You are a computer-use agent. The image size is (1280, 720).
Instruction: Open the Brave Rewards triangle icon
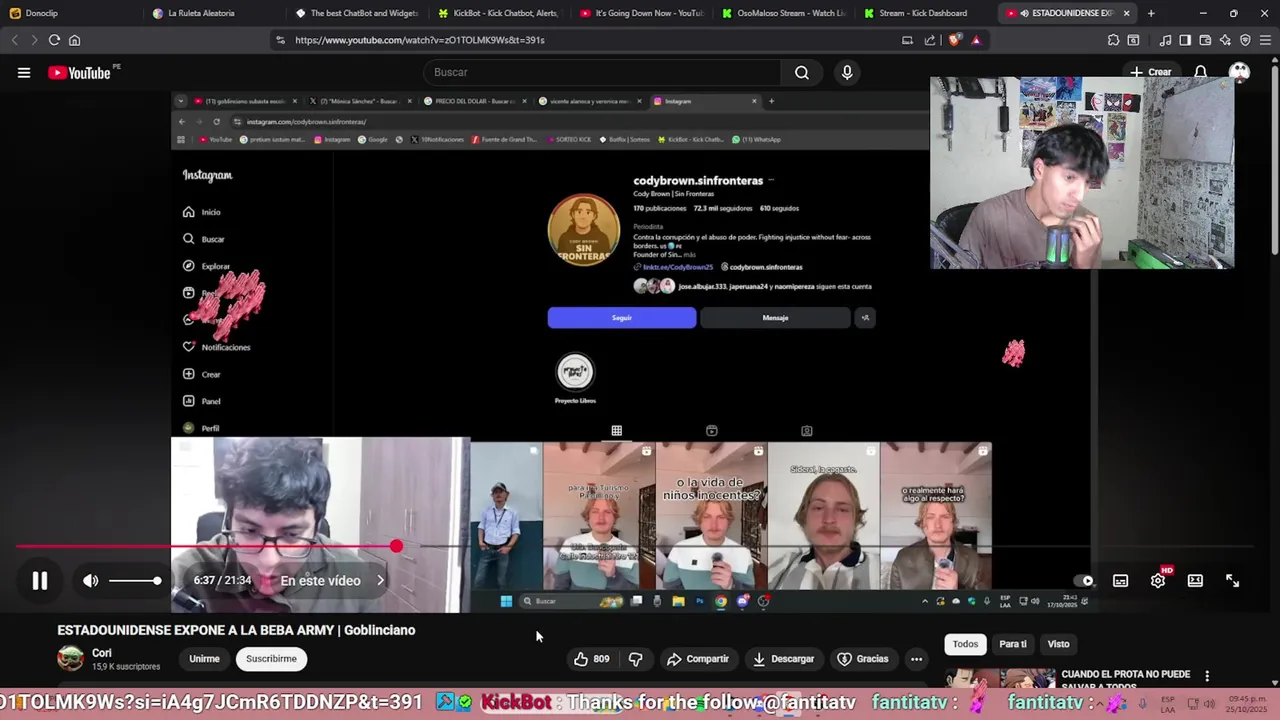(976, 40)
